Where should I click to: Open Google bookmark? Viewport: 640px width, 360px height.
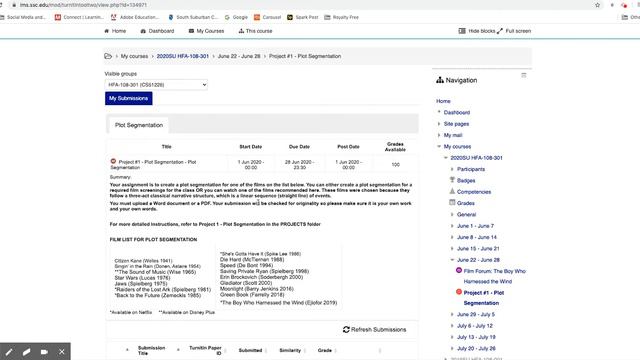(x=236, y=17)
